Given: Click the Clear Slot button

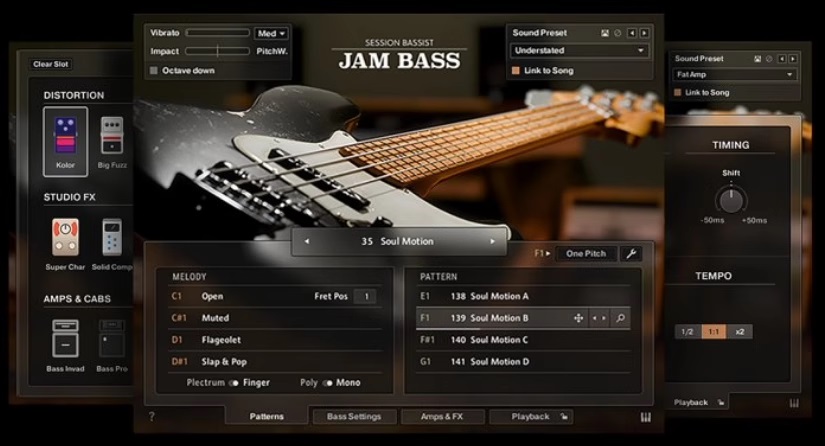Looking at the screenshot, I should point(49,64).
